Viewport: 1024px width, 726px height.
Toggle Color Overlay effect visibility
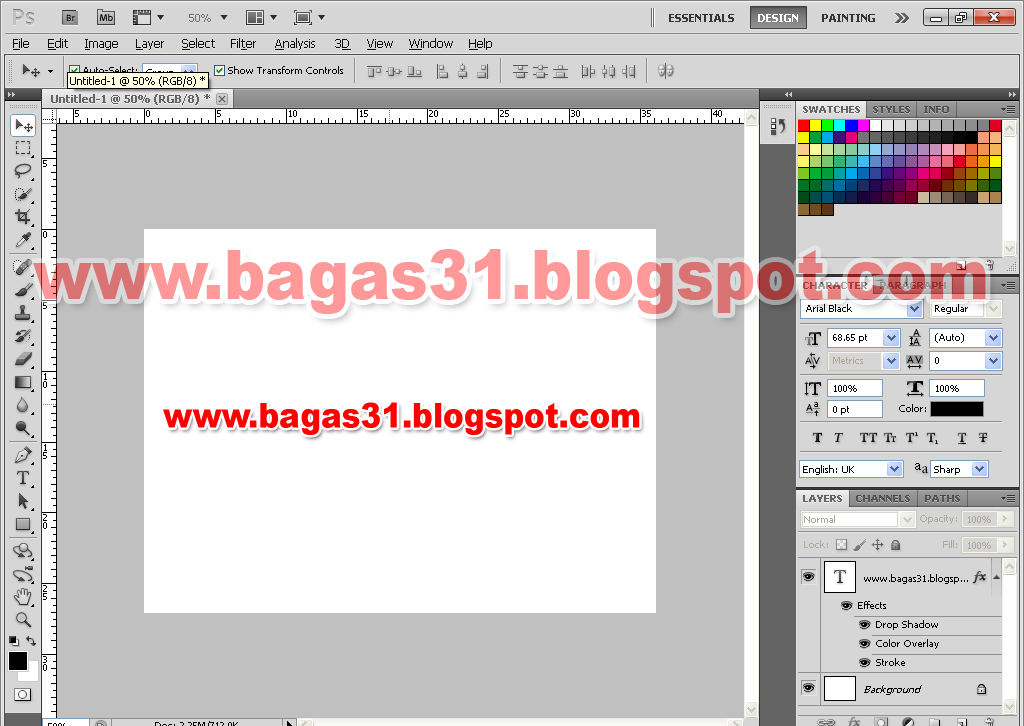point(865,643)
